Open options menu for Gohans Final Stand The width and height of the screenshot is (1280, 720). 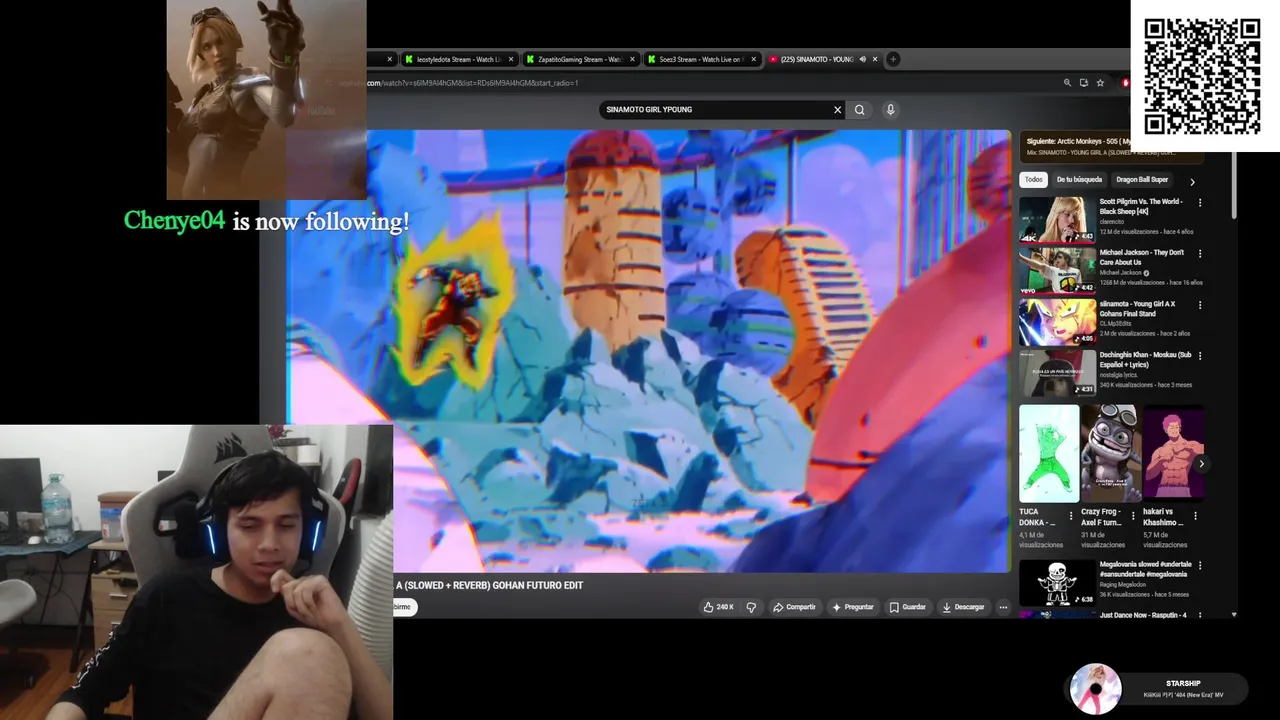pos(1200,304)
